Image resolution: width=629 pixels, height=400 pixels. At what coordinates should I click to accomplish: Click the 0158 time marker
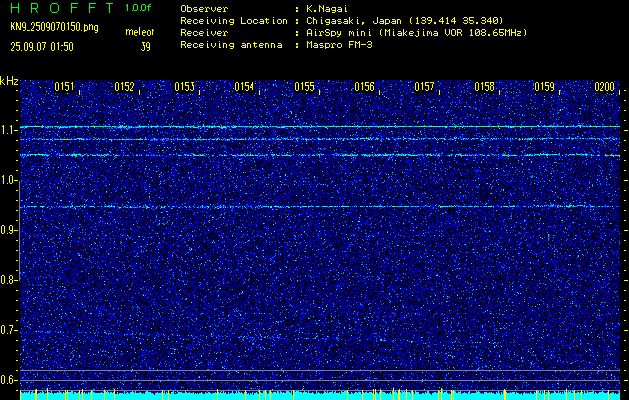(x=485, y=87)
